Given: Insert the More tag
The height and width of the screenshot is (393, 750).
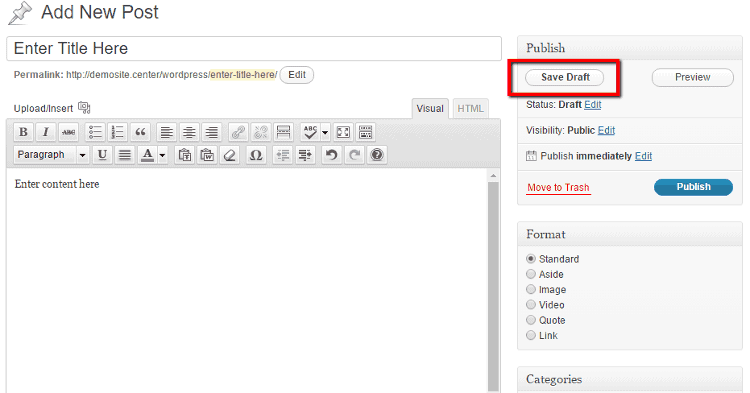Looking at the screenshot, I should point(283,132).
